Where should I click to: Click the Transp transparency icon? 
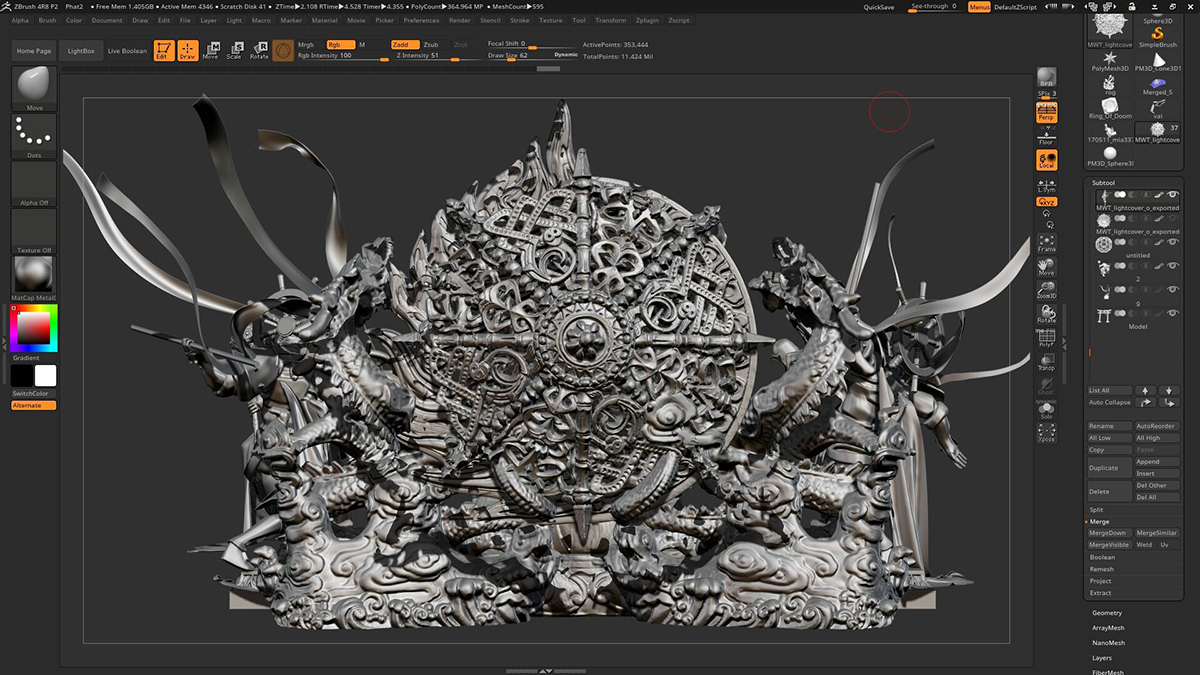(x=1046, y=362)
